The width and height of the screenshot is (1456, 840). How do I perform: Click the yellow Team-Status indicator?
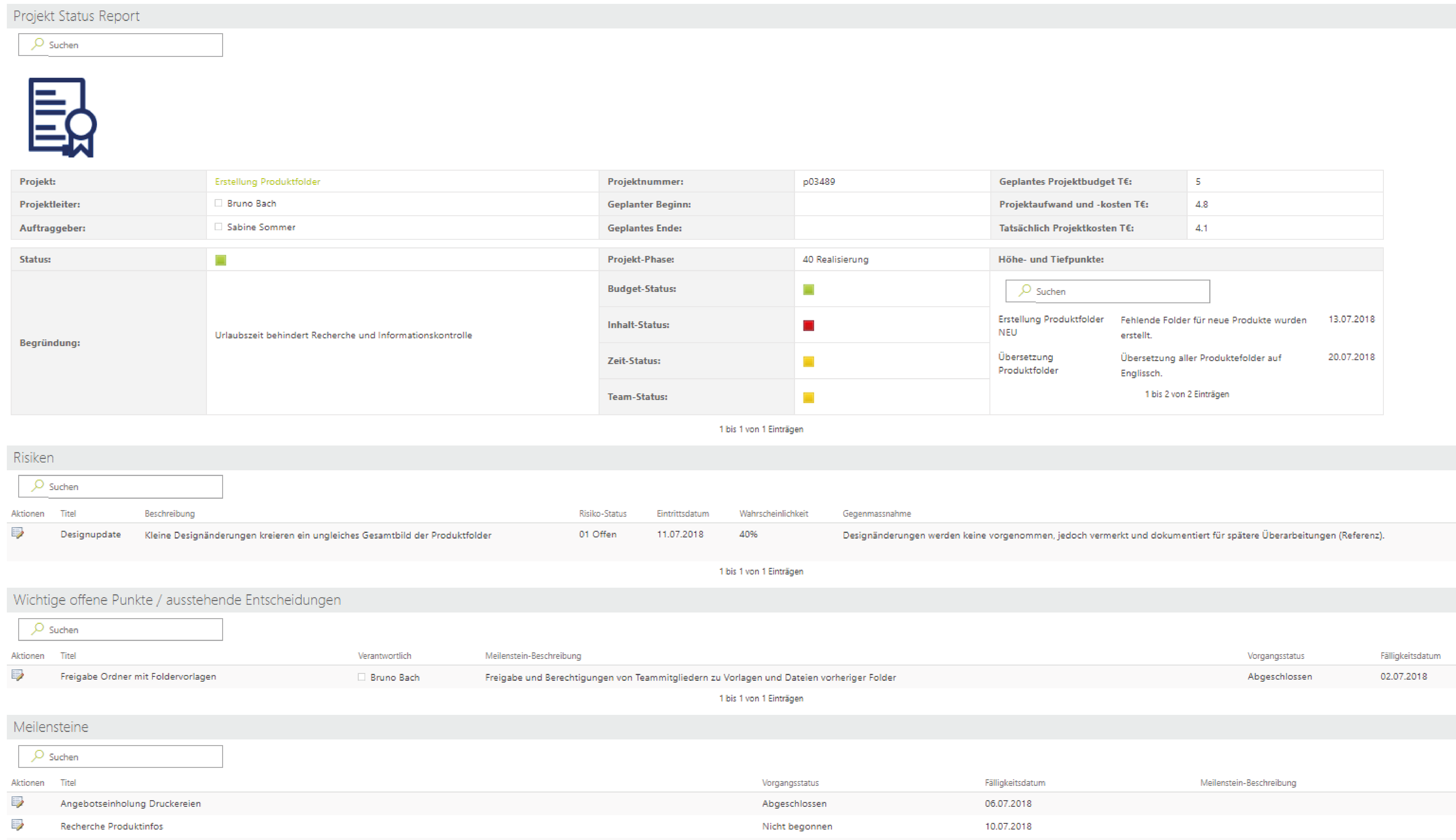808,397
